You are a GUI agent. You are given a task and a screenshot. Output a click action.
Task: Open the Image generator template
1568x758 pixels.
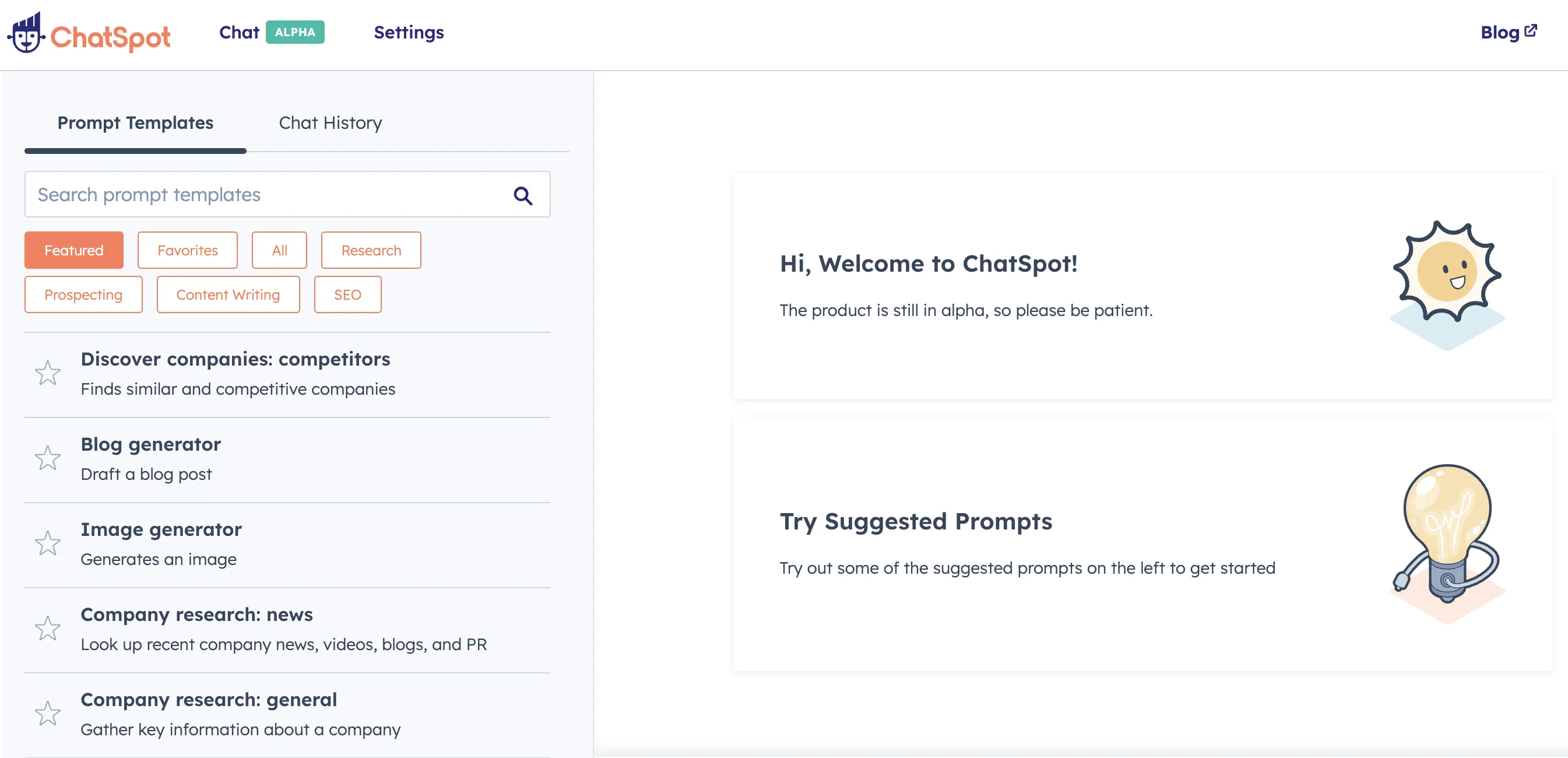click(161, 529)
